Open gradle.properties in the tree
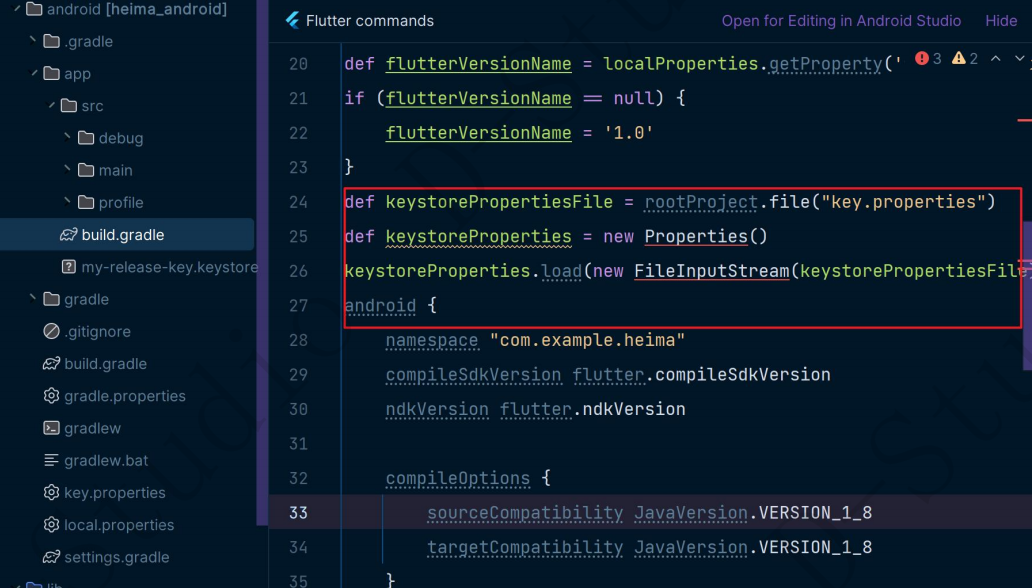1032x588 pixels. tap(125, 396)
